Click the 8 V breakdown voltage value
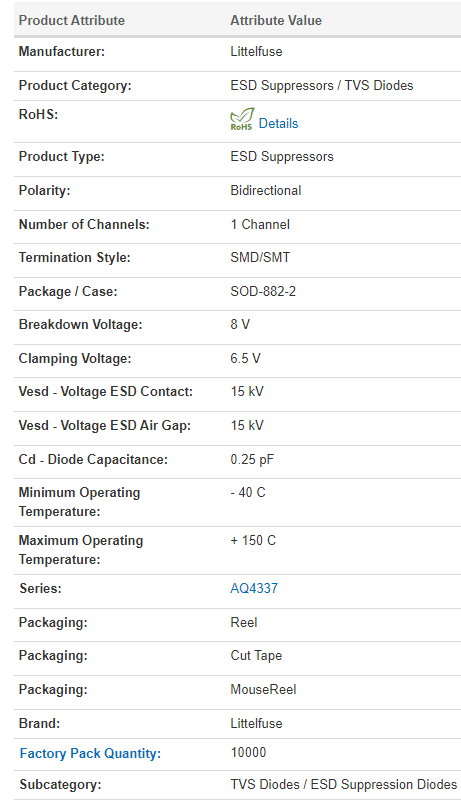The width and height of the screenshot is (461, 800). pos(240,324)
